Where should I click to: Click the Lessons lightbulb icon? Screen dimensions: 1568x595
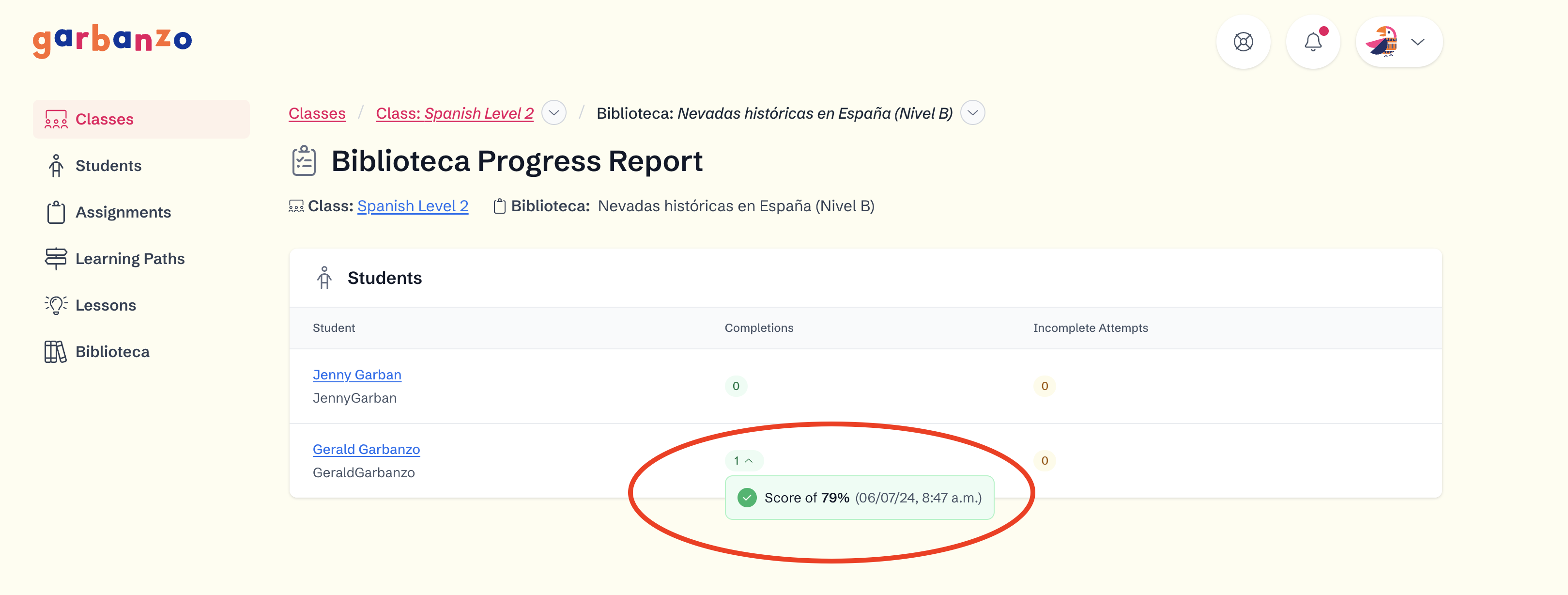click(x=55, y=304)
